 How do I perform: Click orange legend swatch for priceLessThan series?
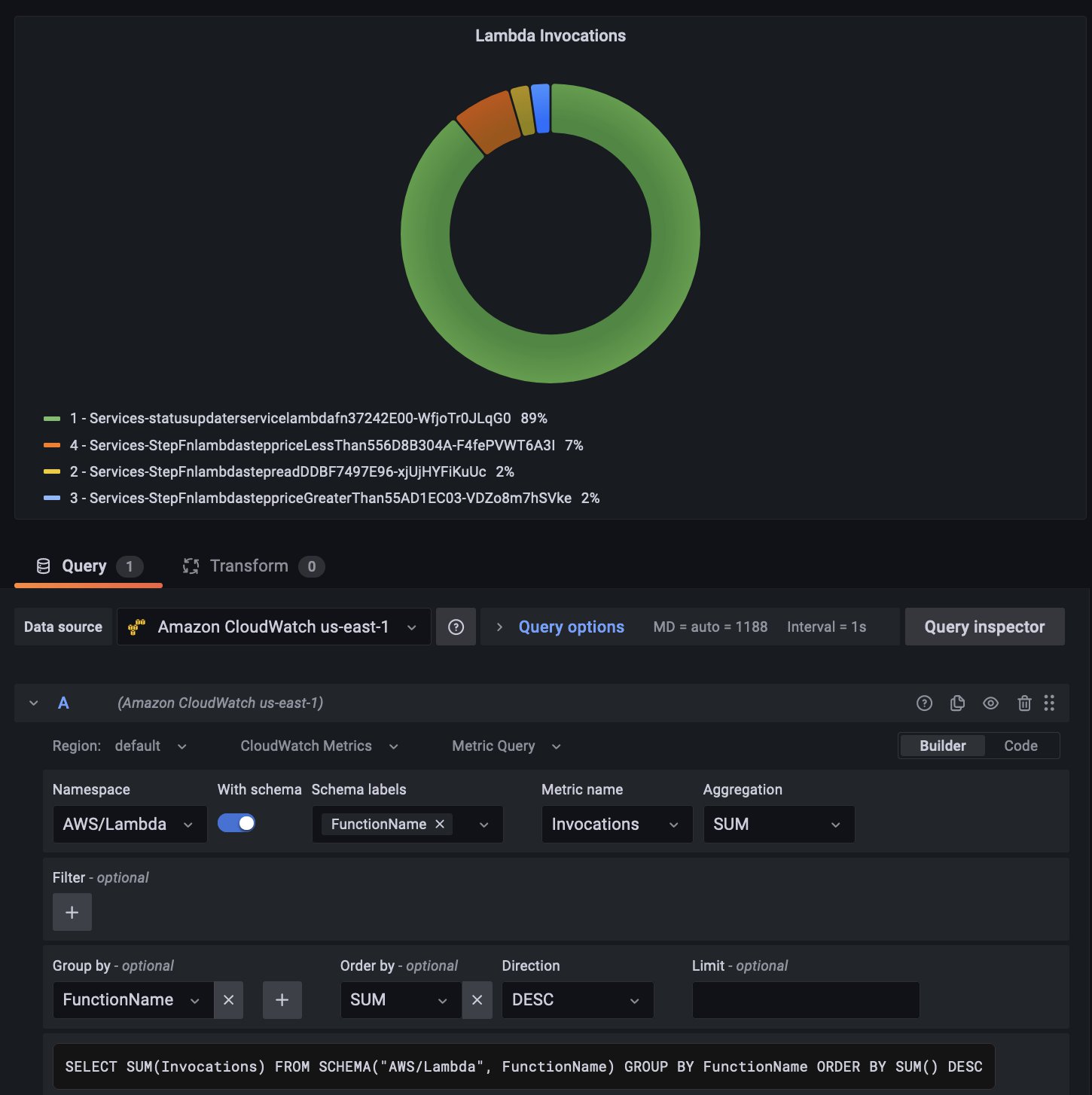coord(52,445)
